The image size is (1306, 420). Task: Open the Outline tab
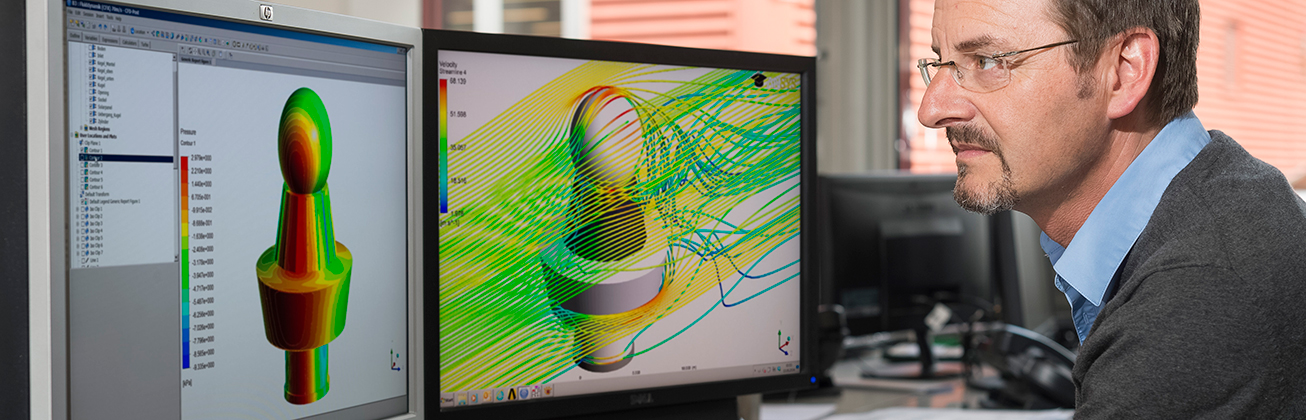75,36
